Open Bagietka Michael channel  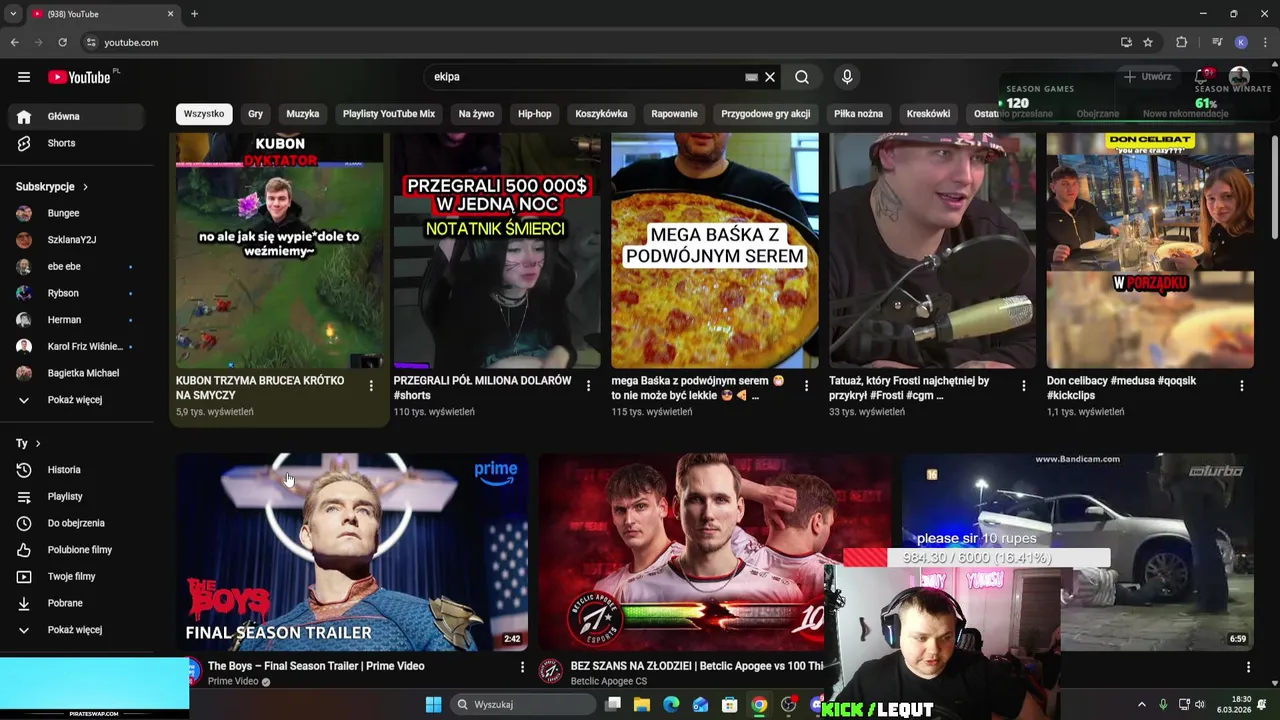[x=77, y=373]
